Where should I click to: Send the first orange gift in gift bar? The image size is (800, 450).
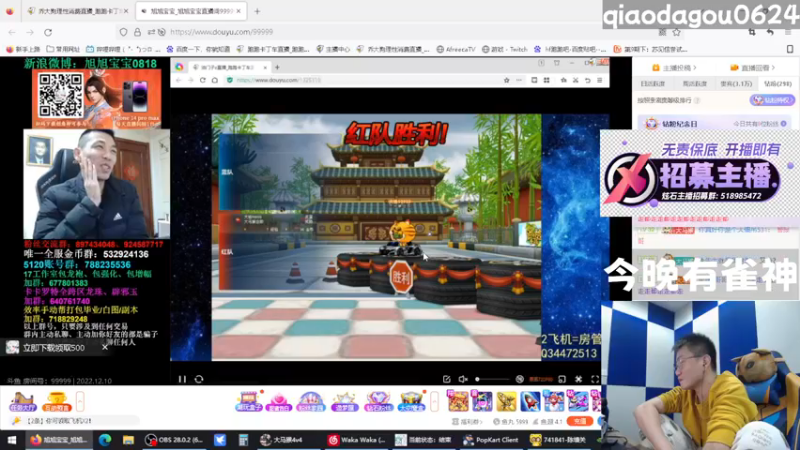tap(458, 402)
